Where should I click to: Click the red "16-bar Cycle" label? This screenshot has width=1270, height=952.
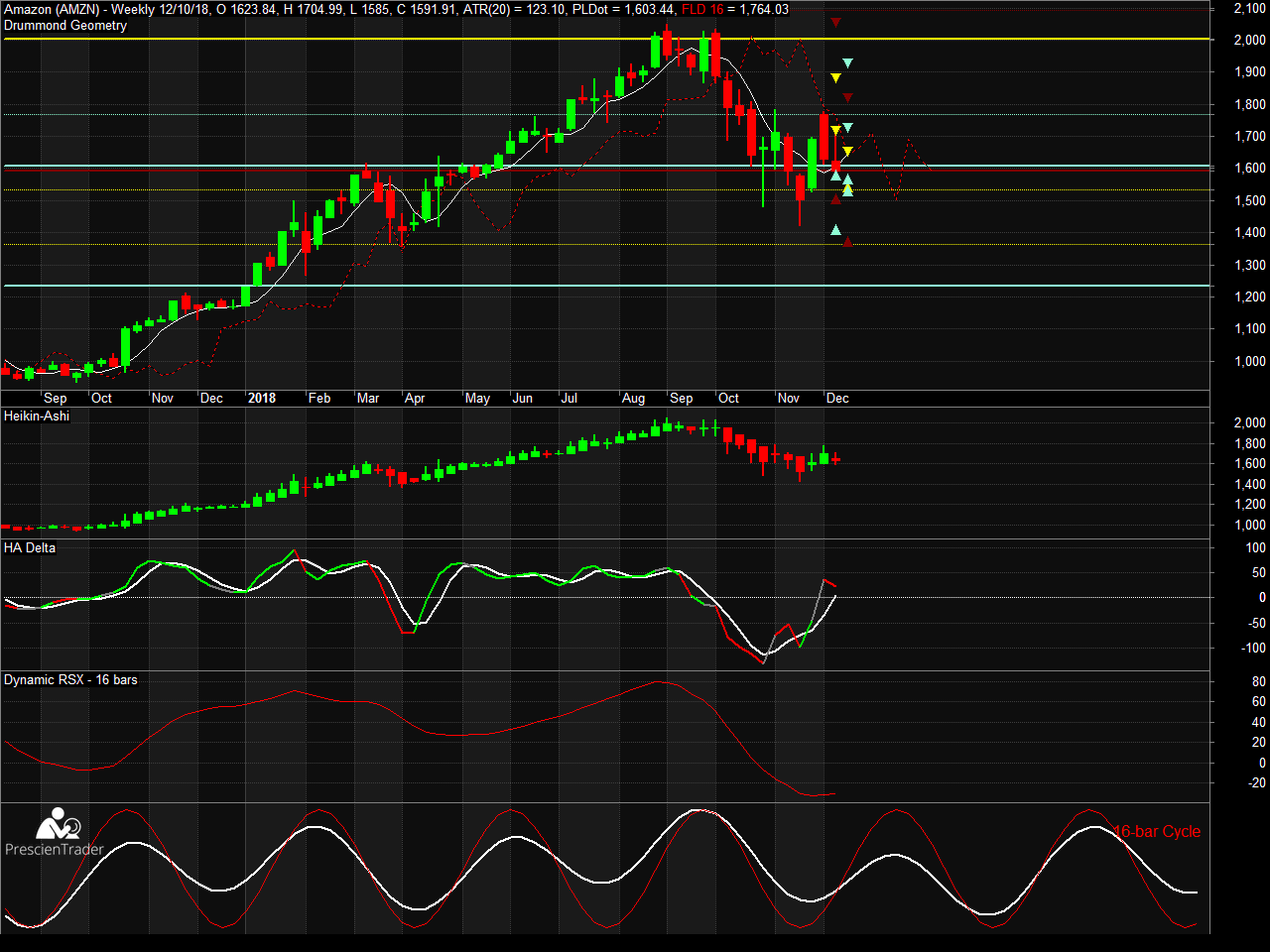(x=1157, y=832)
